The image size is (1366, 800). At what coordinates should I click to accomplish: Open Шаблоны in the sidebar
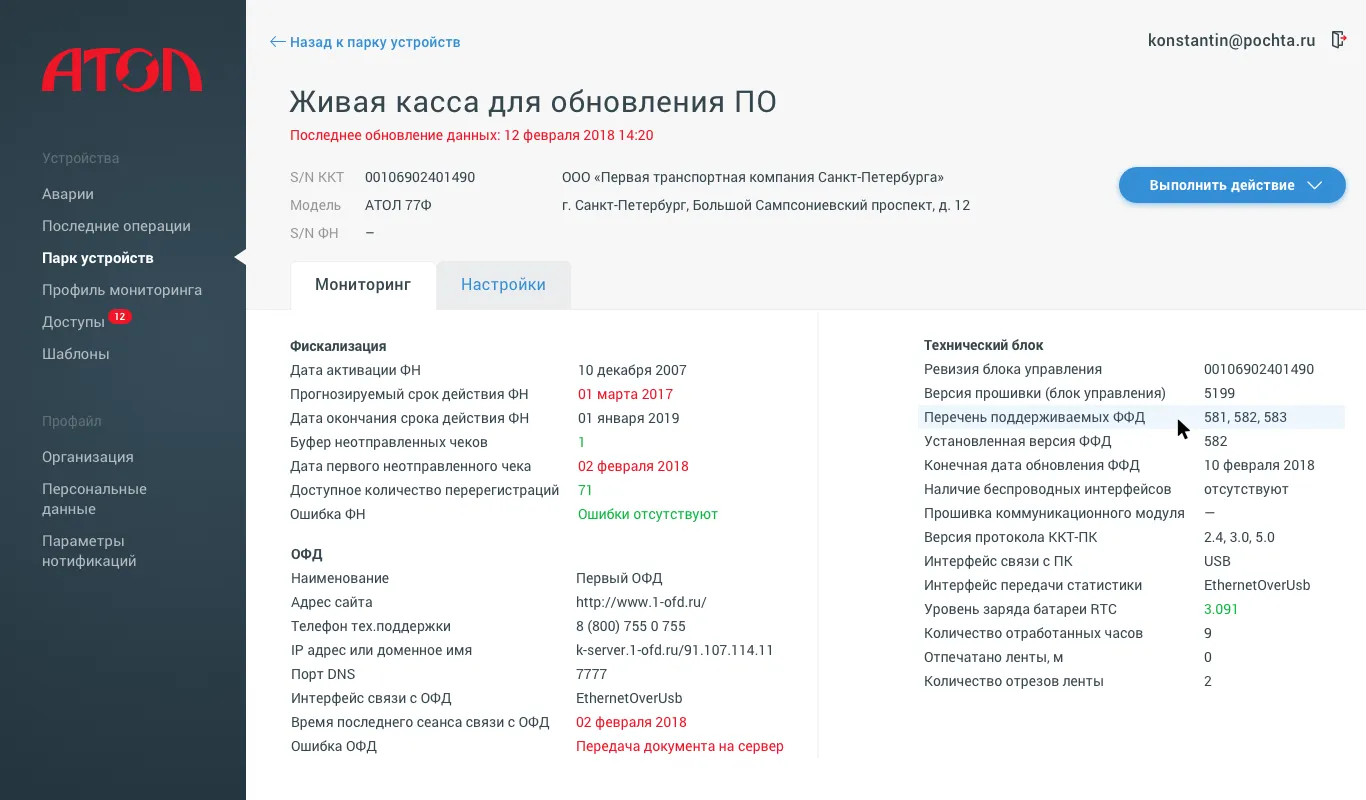pyautogui.click(x=76, y=354)
